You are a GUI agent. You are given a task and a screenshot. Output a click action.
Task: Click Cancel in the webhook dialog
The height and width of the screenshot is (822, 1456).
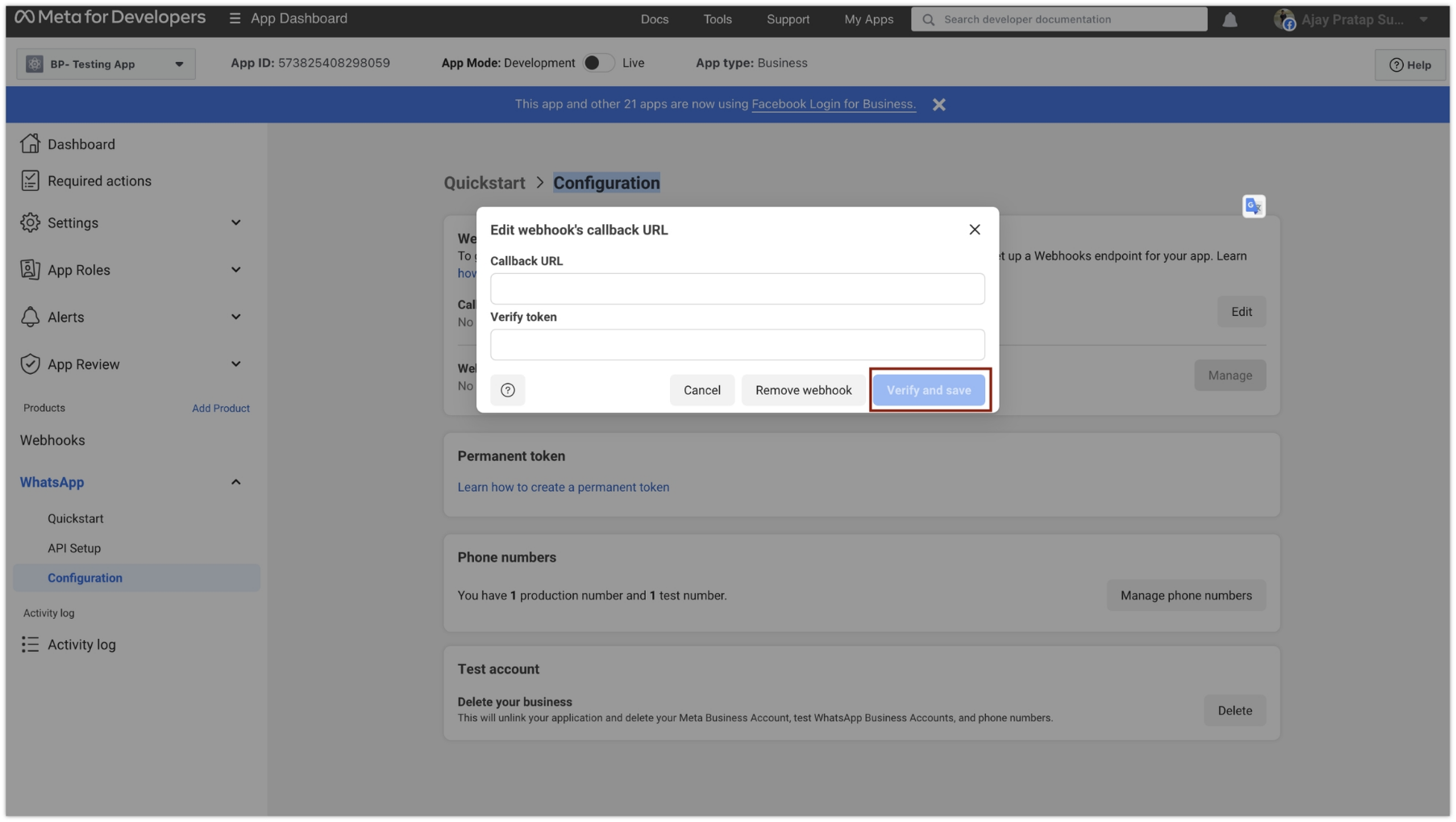[701, 391]
